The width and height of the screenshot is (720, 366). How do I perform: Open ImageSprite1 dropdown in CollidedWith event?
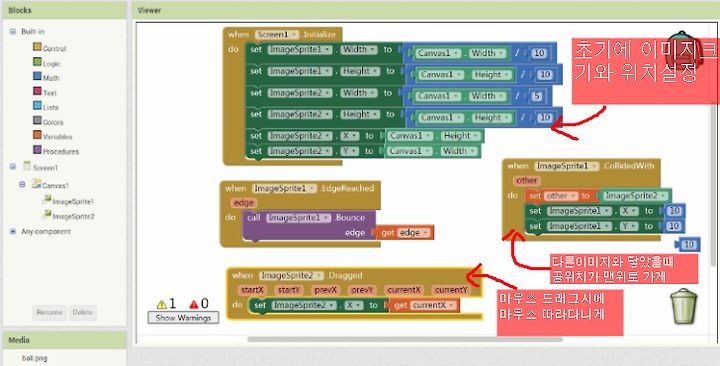tap(567, 166)
